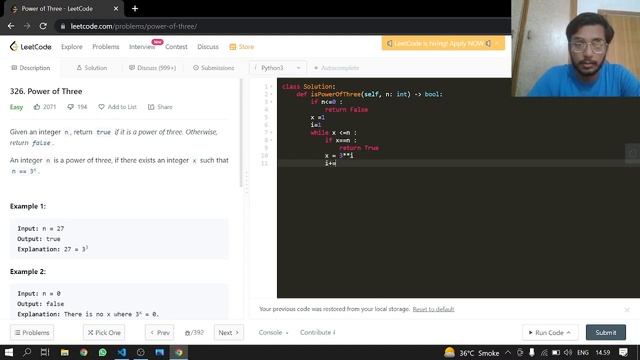The image size is (640, 360).
Task: Click the LeetCode logo
Action: tap(31, 47)
